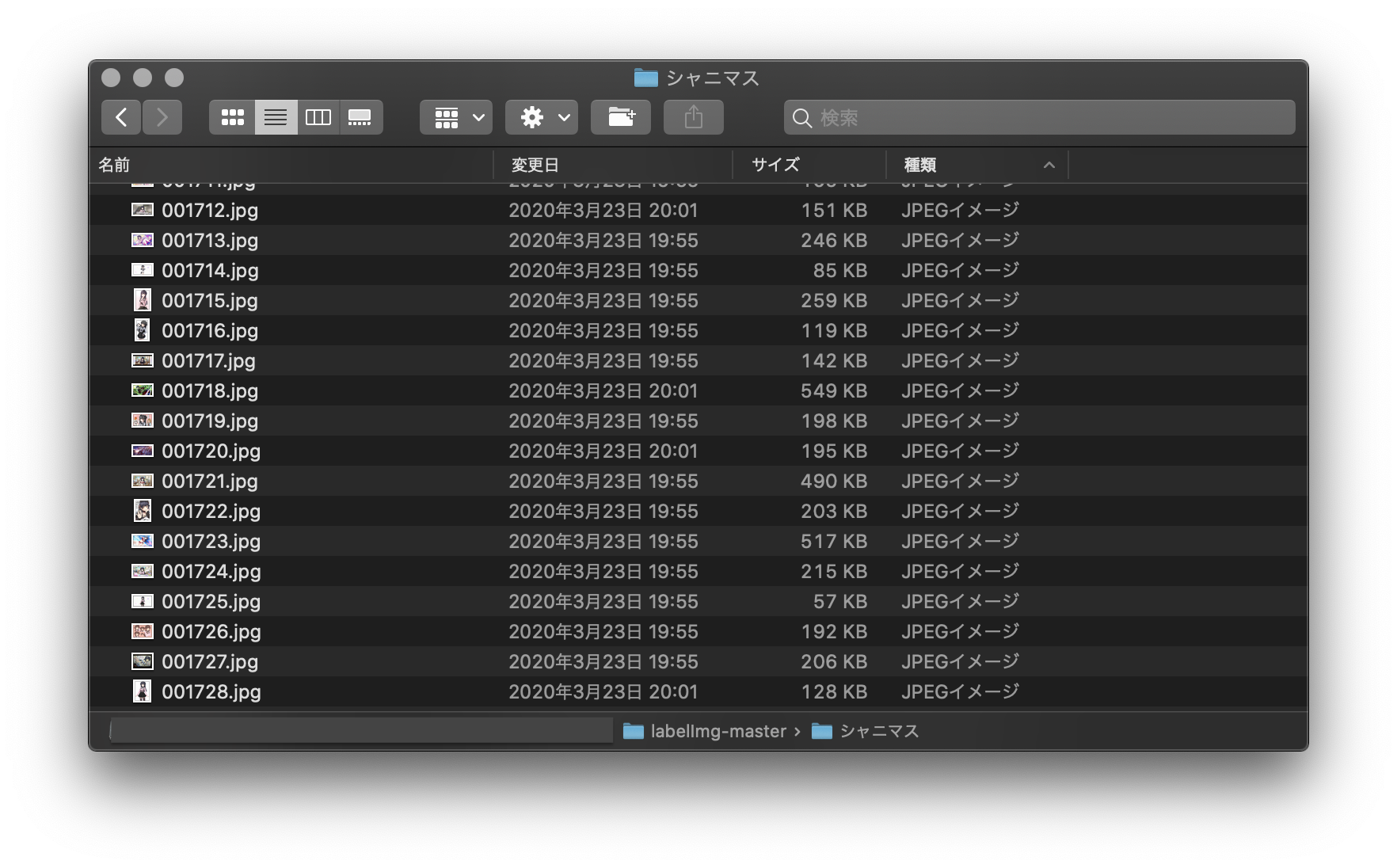Screen dimensions: 1397x868
Task: Open the gear action menu
Action: pyautogui.click(x=542, y=117)
